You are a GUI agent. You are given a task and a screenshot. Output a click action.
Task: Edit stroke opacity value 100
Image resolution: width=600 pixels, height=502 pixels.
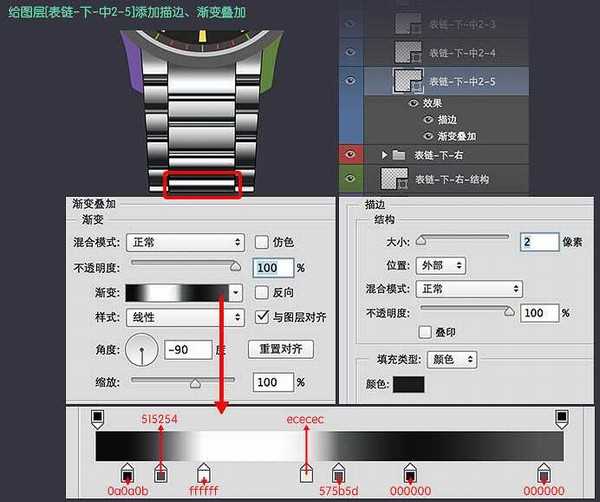pos(540,313)
